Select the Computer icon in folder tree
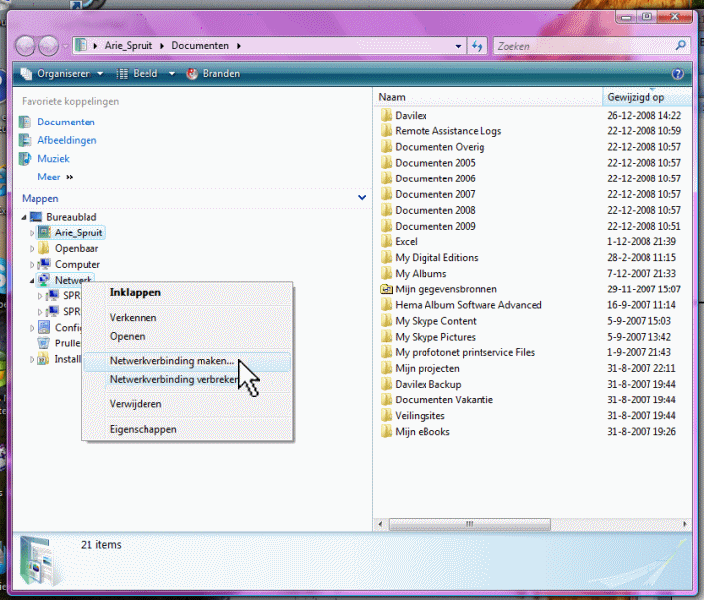 (44, 265)
